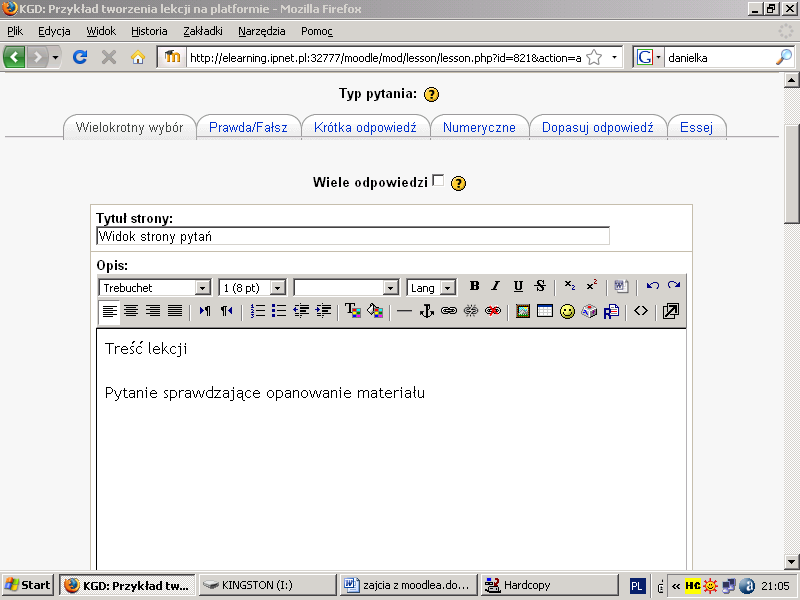Increase indent of the text

click(323, 311)
